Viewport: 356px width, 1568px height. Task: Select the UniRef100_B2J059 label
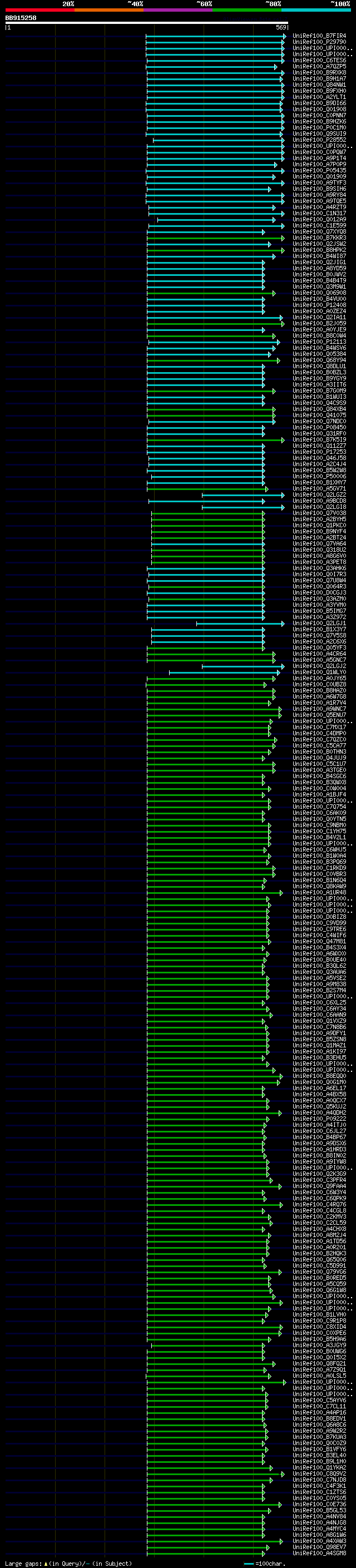[x=319, y=324]
